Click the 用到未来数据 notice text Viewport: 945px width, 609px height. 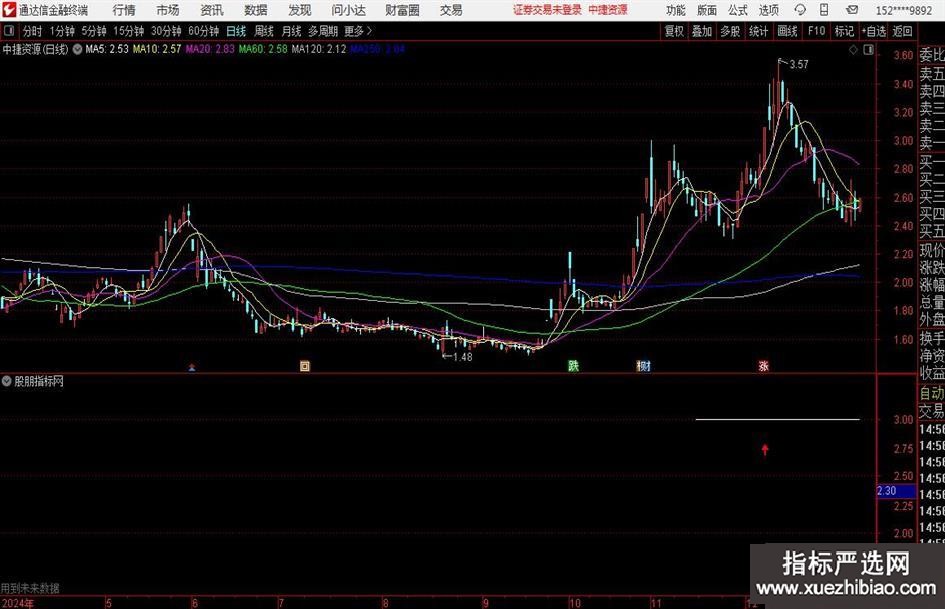pos(30,588)
